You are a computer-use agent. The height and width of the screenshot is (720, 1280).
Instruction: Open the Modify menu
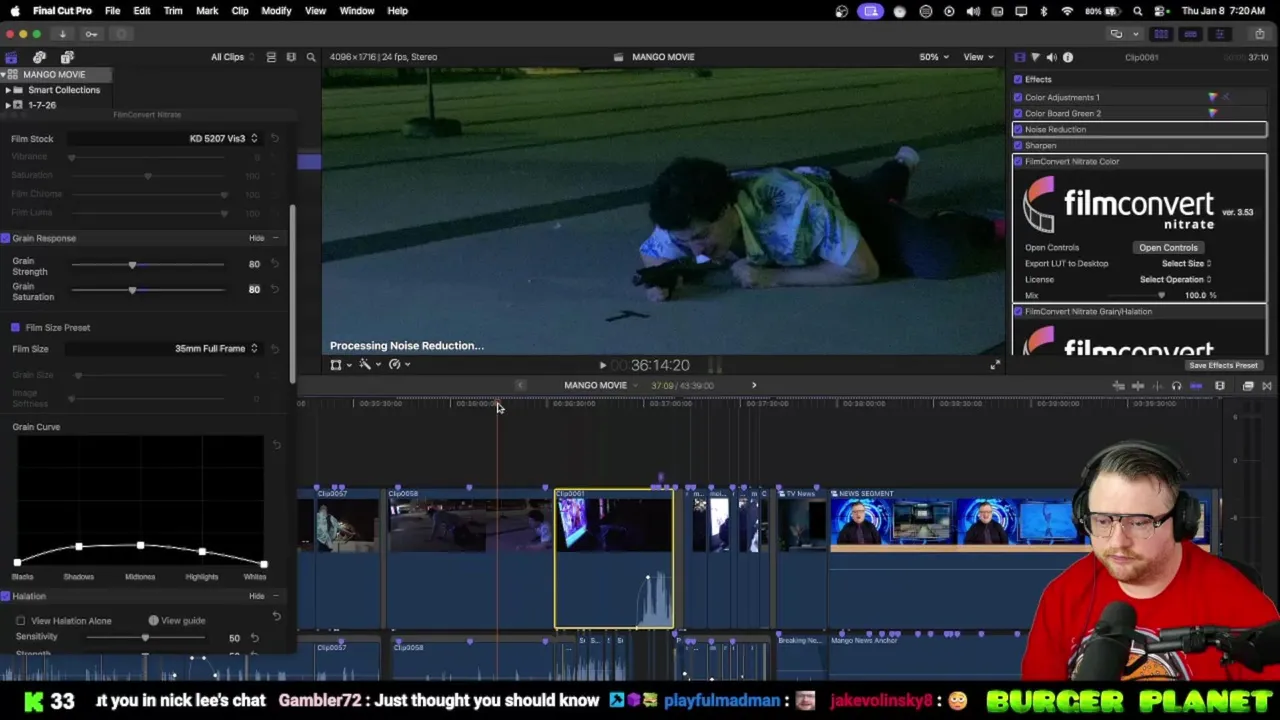(x=276, y=11)
